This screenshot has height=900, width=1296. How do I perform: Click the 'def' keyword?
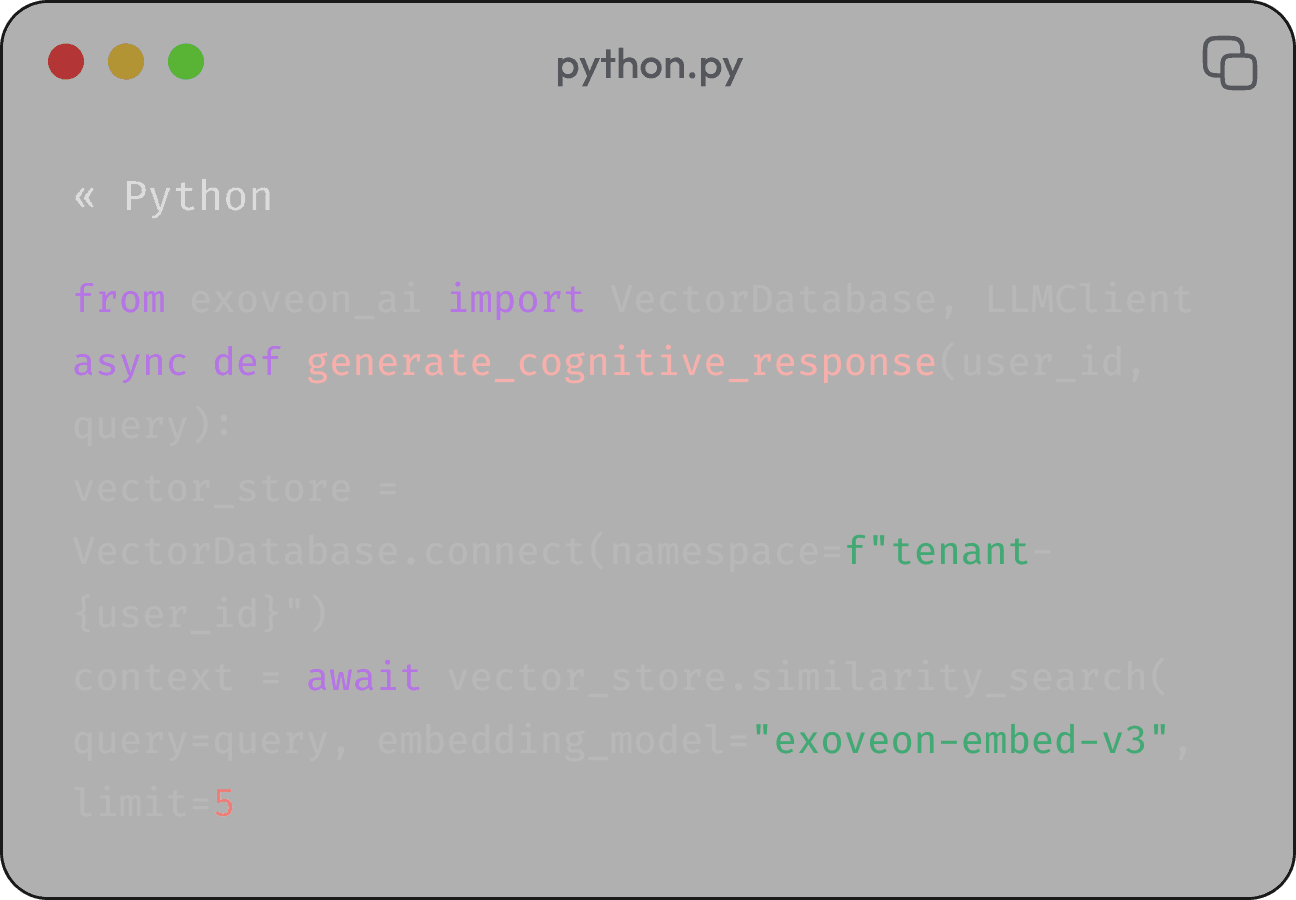[247, 362]
